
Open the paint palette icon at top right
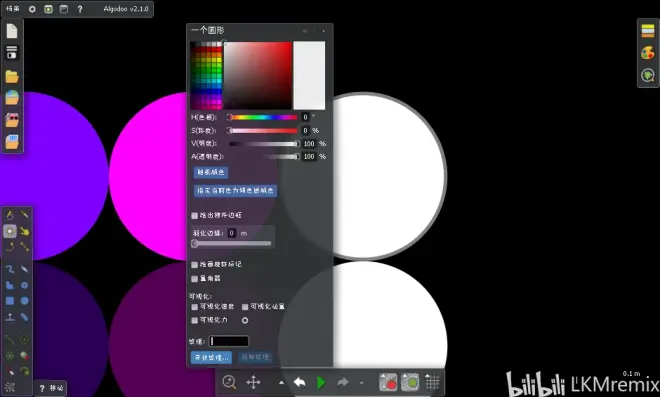tap(648, 53)
